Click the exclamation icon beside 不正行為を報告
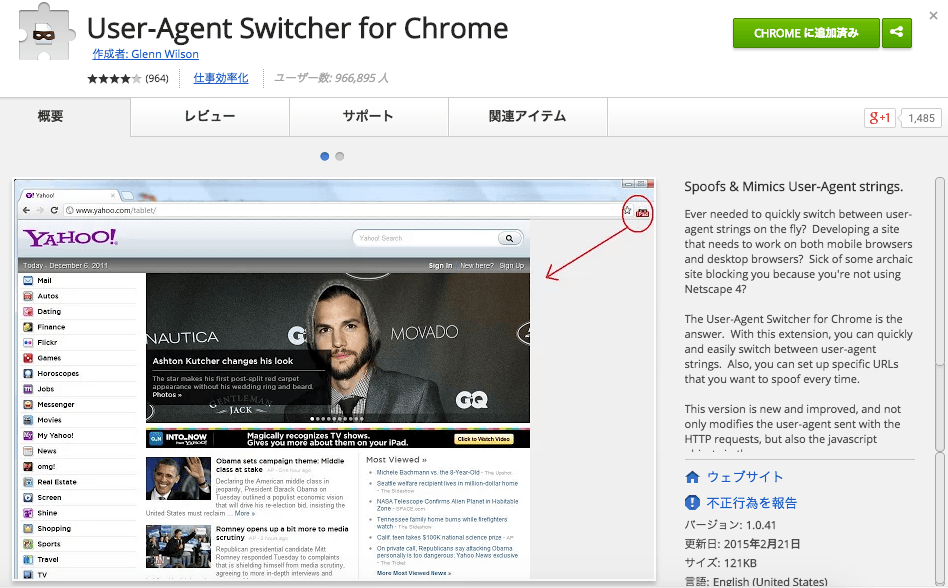The width and height of the screenshot is (948, 588). 692,503
